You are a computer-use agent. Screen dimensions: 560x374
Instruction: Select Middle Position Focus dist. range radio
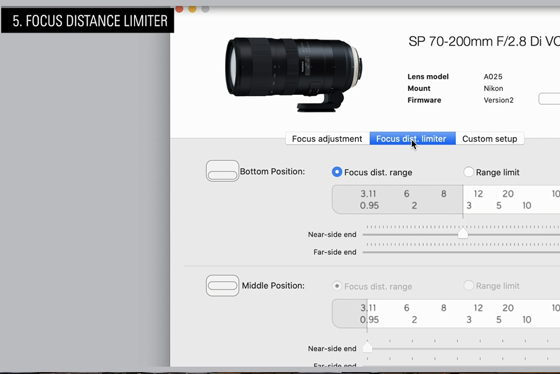click(x=337, y=286)
